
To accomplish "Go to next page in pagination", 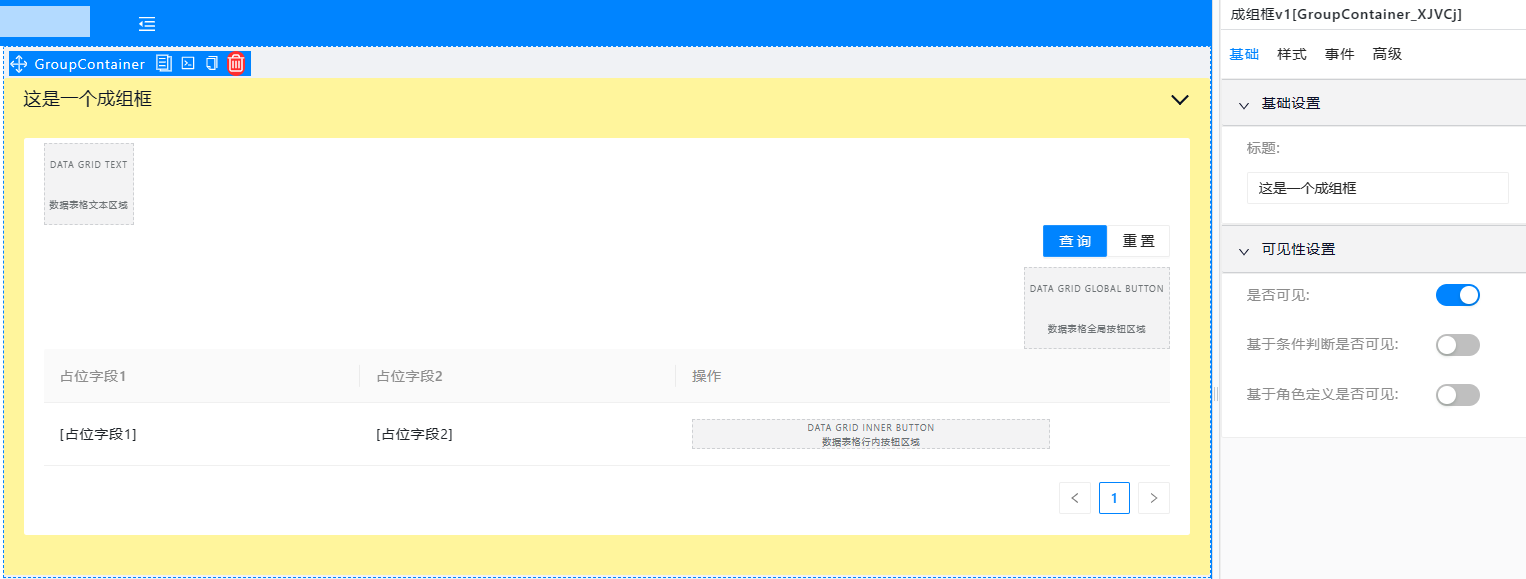I will [1154, 498].
